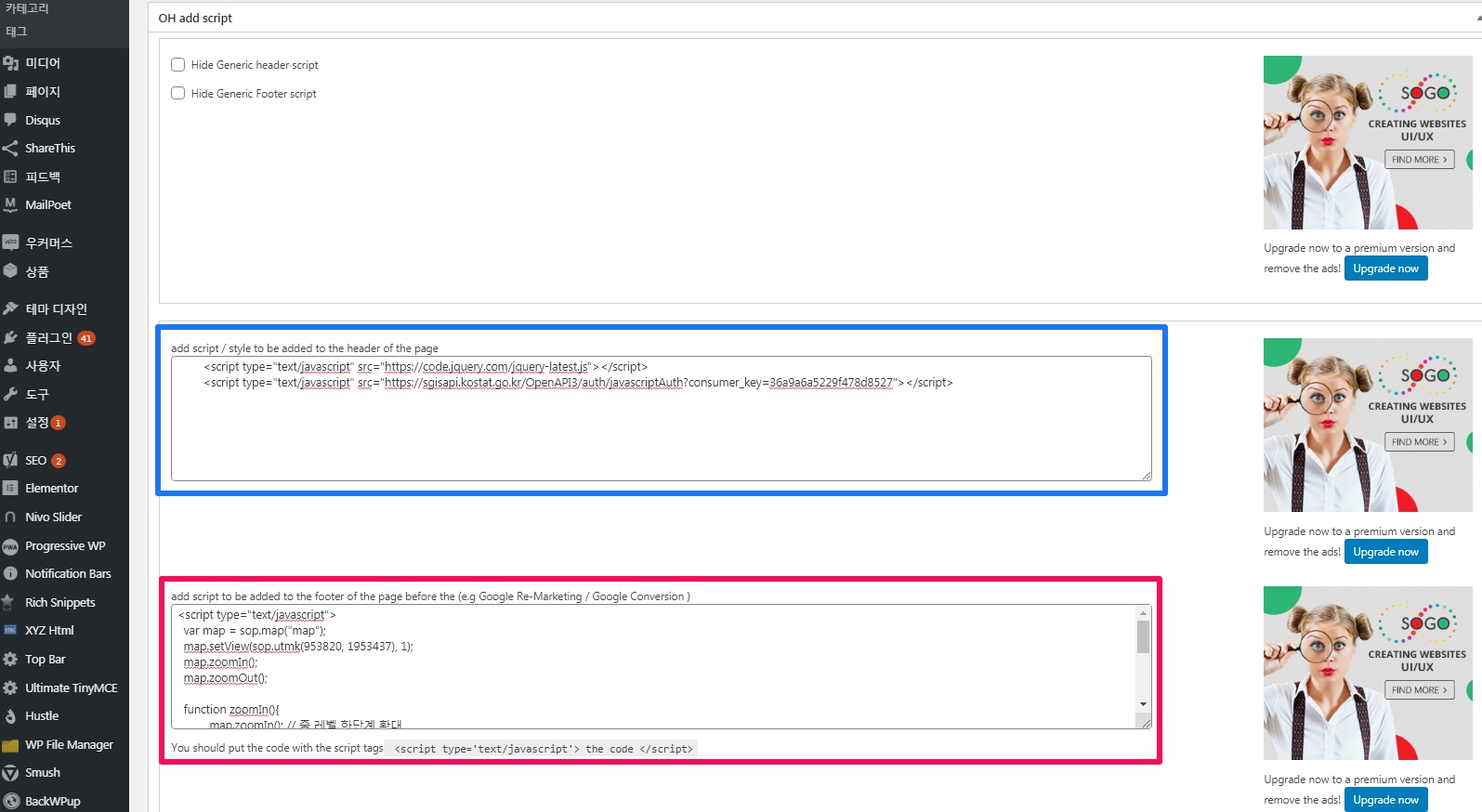Image resolution: width=1482 pixels, height=812 pixels.
Task: Click the Hustle icon
Action: [10, 716]
